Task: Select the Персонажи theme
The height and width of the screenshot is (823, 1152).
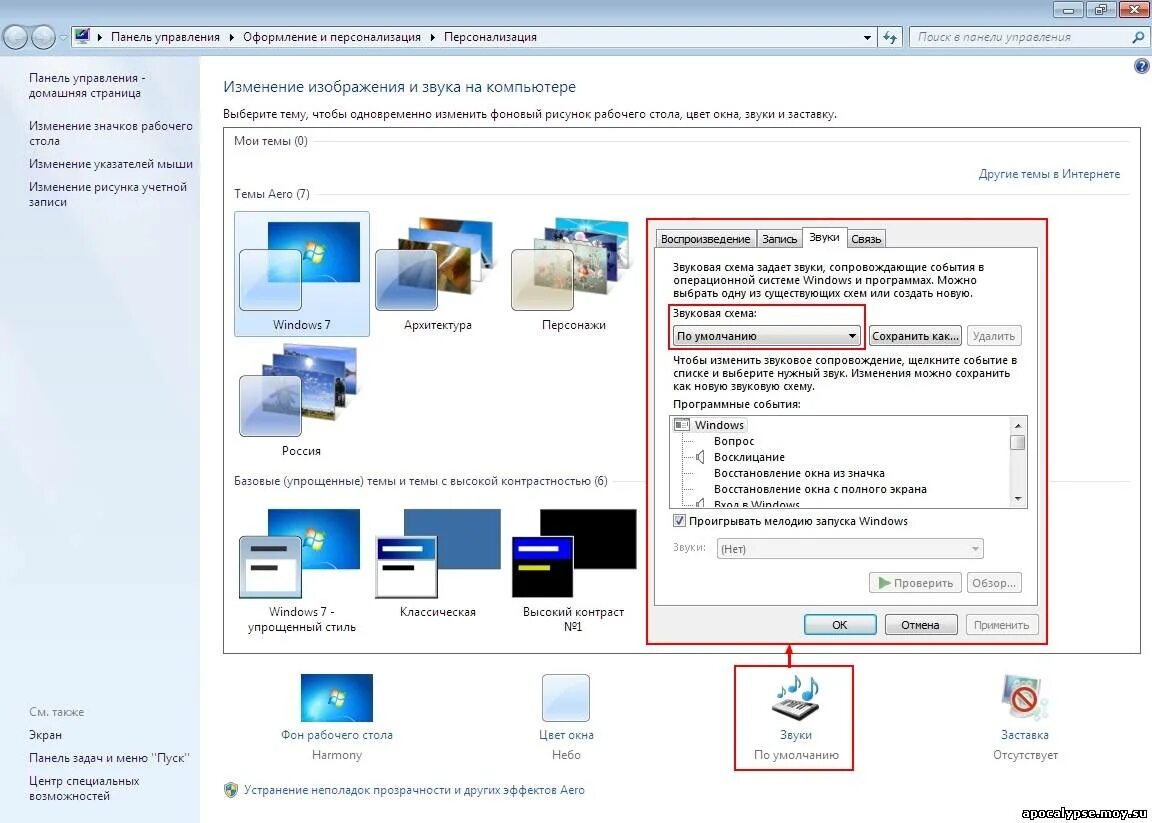Action: [573, 273]
